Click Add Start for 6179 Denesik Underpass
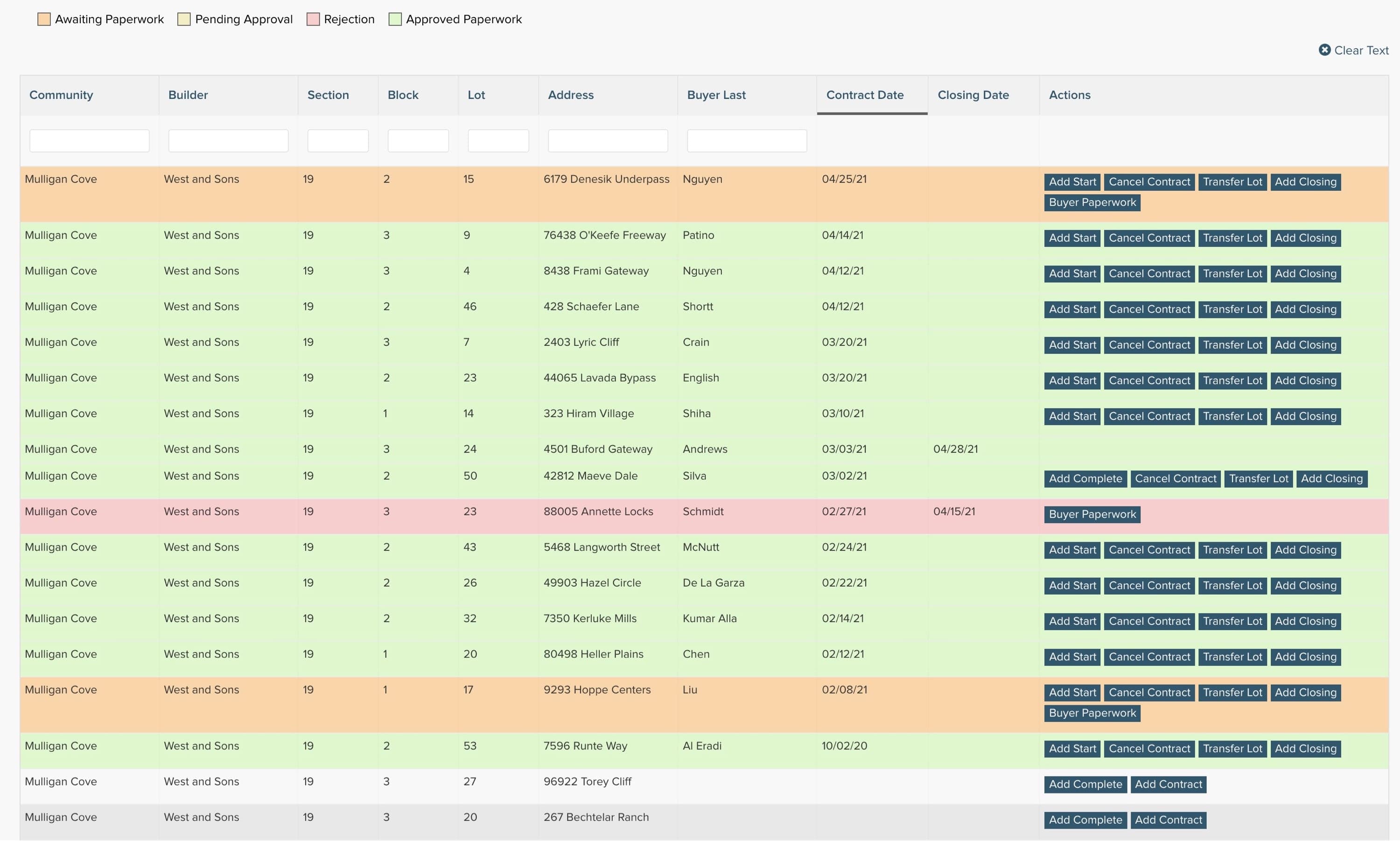Screen dimensions: 1400x841 click(1072, 182)
